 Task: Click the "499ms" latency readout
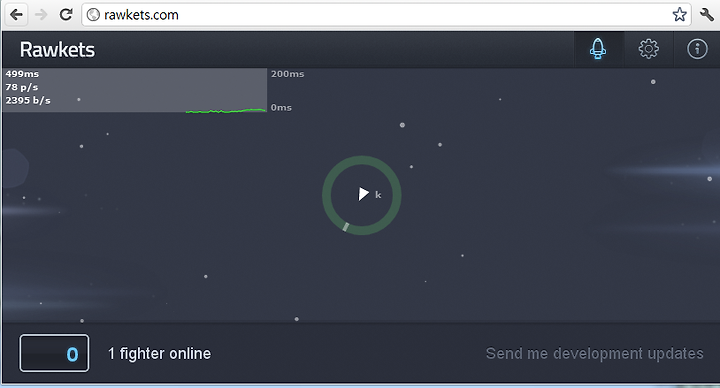tap(22, 74)
